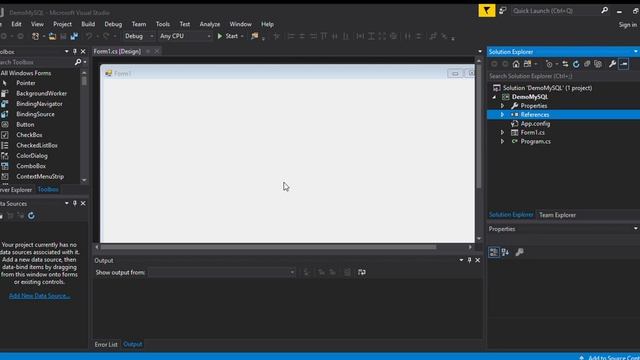Image resolution: width=640 pixels, height=360 pixels.
Task: Open the Window menu
Action: point(240,24)
